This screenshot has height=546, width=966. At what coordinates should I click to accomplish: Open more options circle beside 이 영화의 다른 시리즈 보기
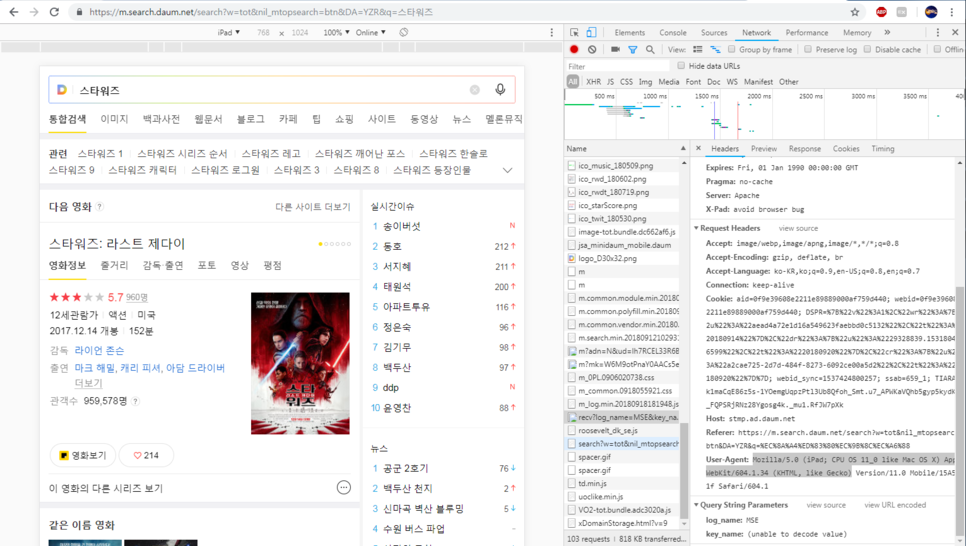[x=344, y=487]
